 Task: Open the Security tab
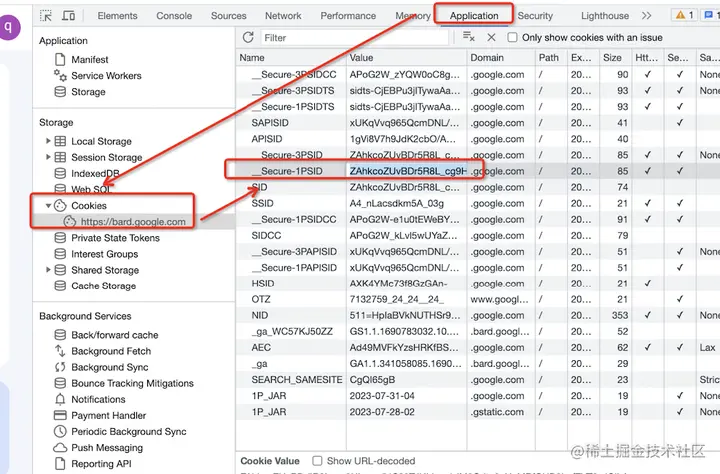tap(535, 16)
